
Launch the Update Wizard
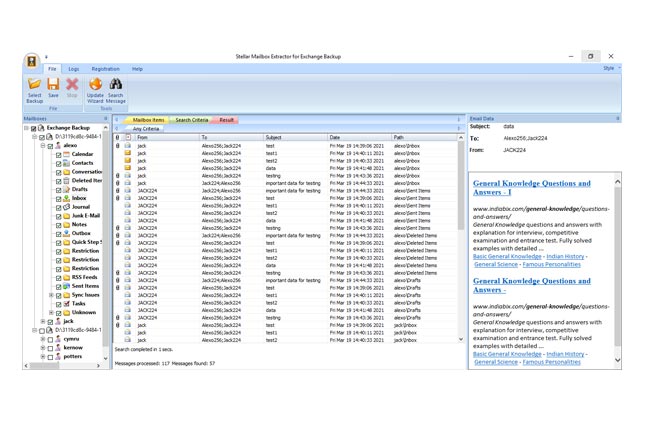95,90
